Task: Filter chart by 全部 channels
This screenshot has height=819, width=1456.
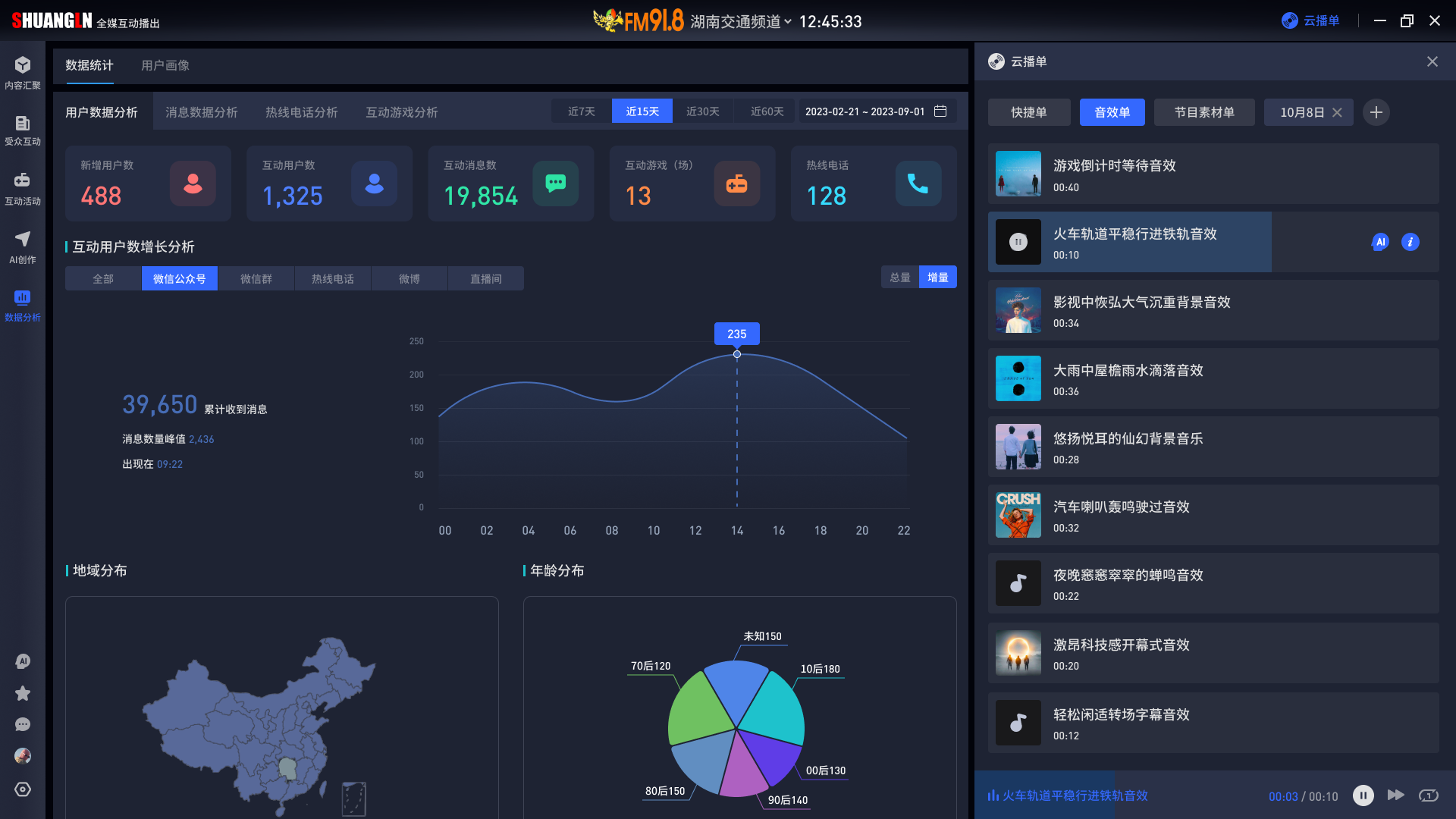Action: tap(103, 278)
